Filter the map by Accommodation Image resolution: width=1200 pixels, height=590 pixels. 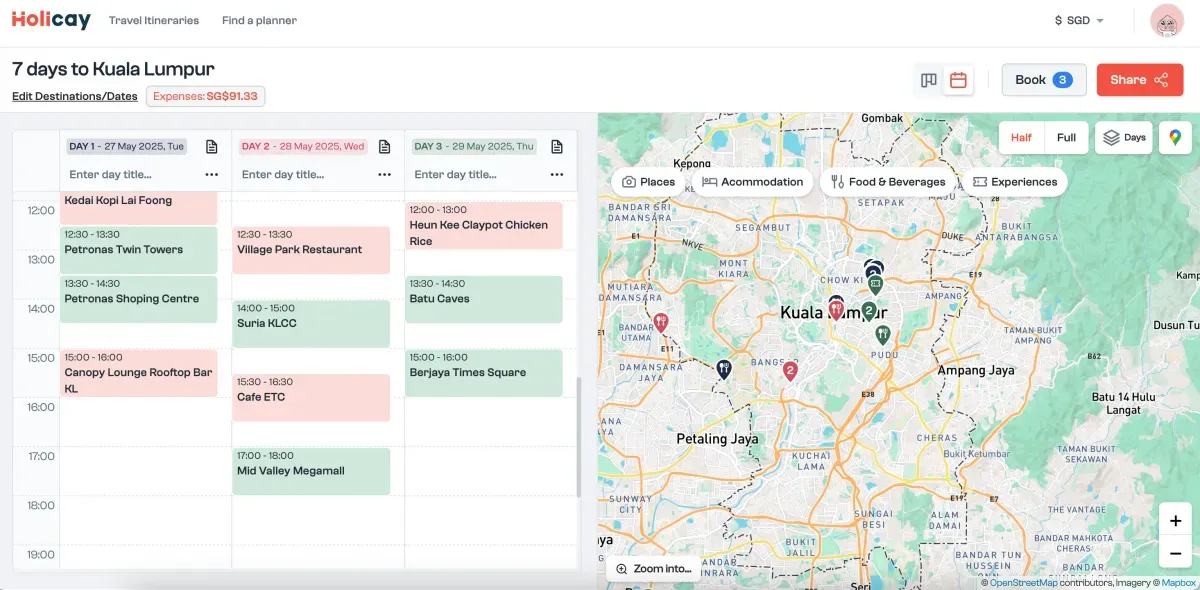pos(752,182)
